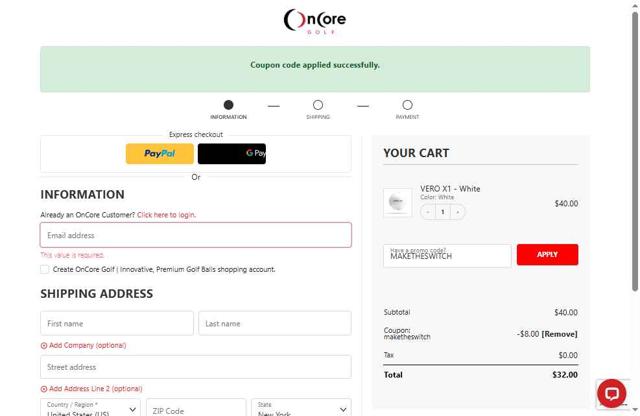This screenshot has width=640, height=416.
Task: Edit the promo code field MAKETHESWITCH
Action: click(x=447, y=256)
